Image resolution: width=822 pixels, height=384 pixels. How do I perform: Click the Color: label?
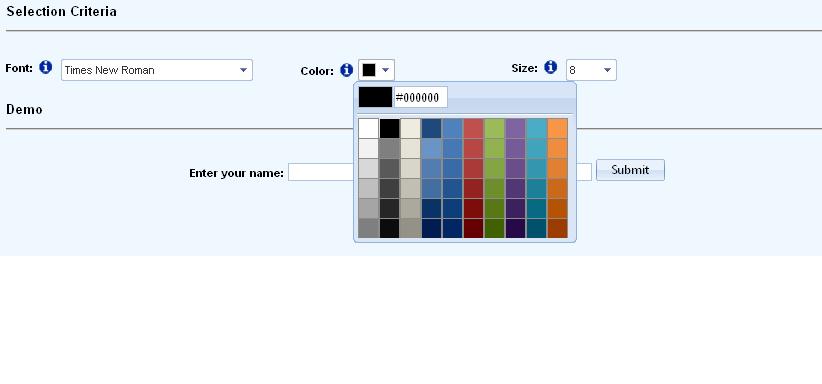(x=317, y=71)
